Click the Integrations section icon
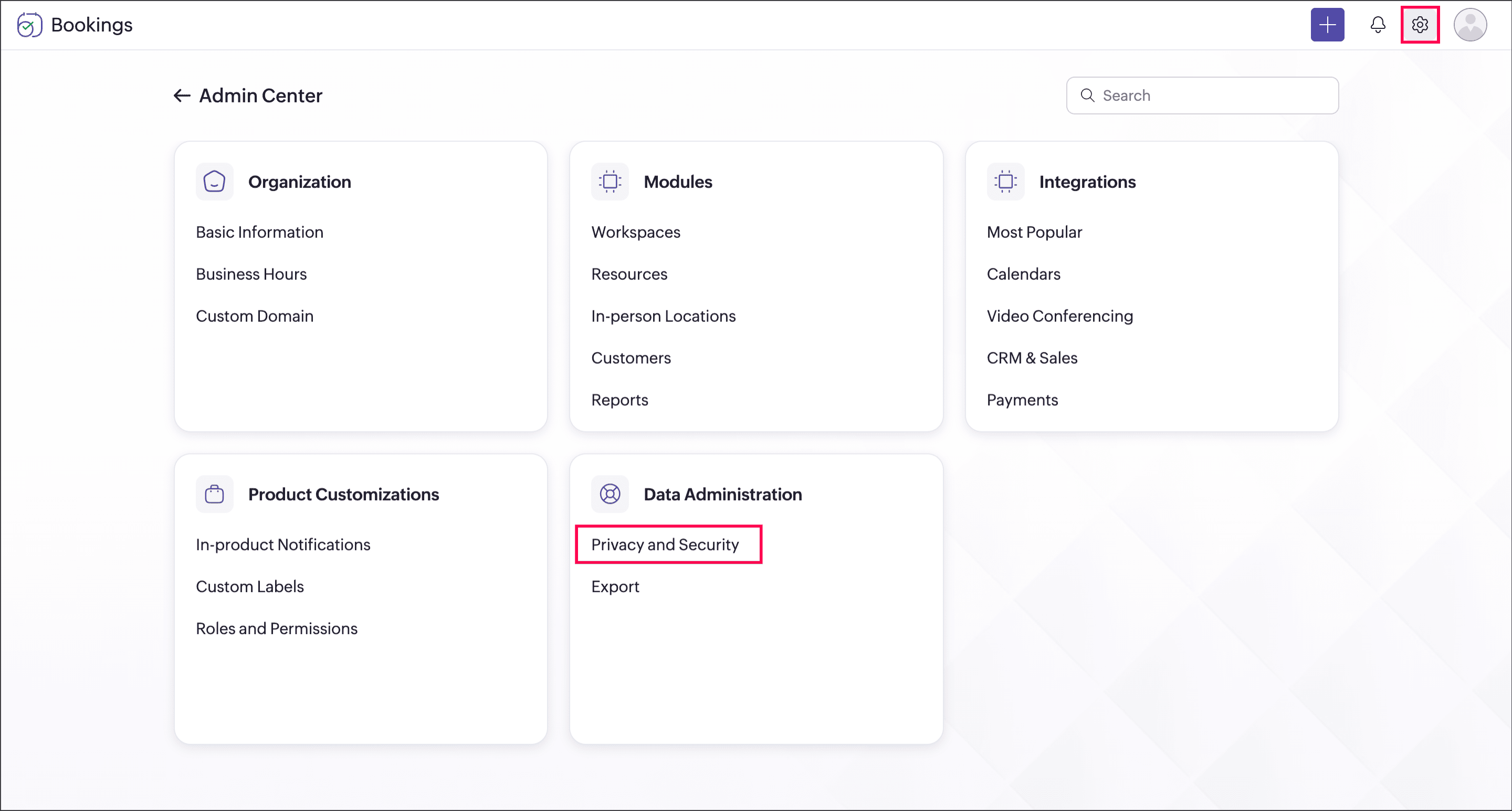The height and width of the screenshot is (811, 1512). tap(1005, 182)
